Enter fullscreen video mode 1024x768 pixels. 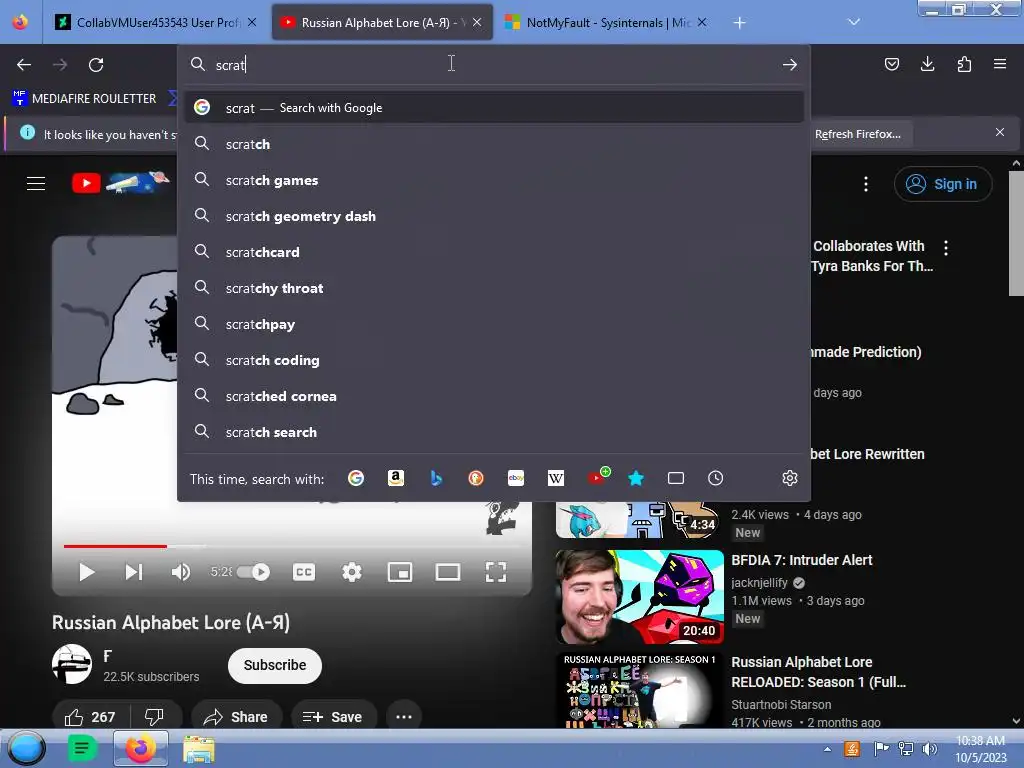click(496, 572)
